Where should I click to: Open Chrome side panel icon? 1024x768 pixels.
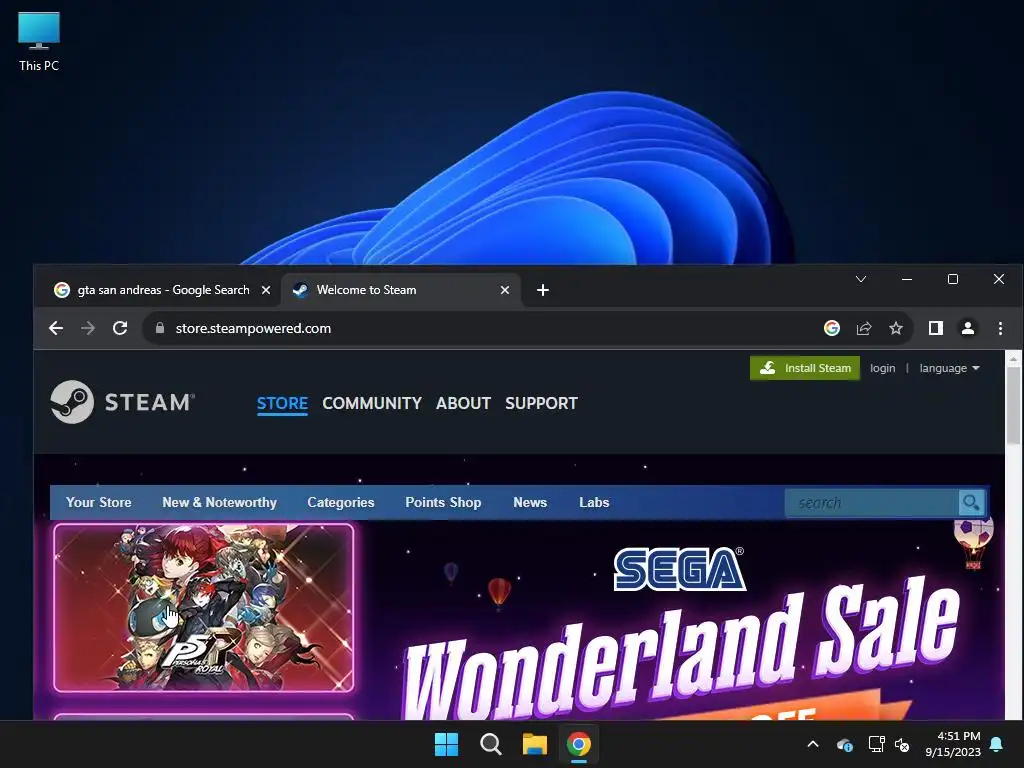coord(936,328)
